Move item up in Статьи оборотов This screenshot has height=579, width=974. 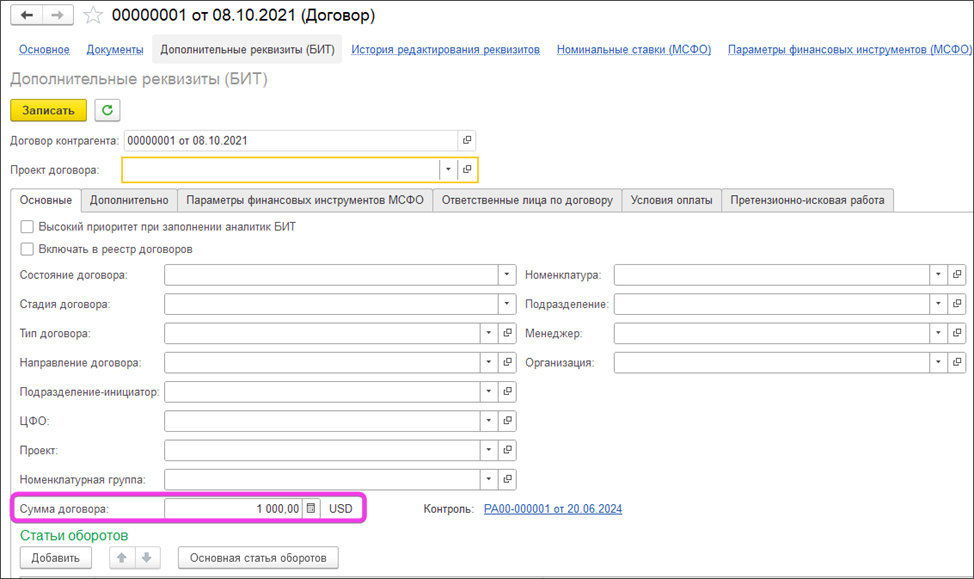(122, 557)
